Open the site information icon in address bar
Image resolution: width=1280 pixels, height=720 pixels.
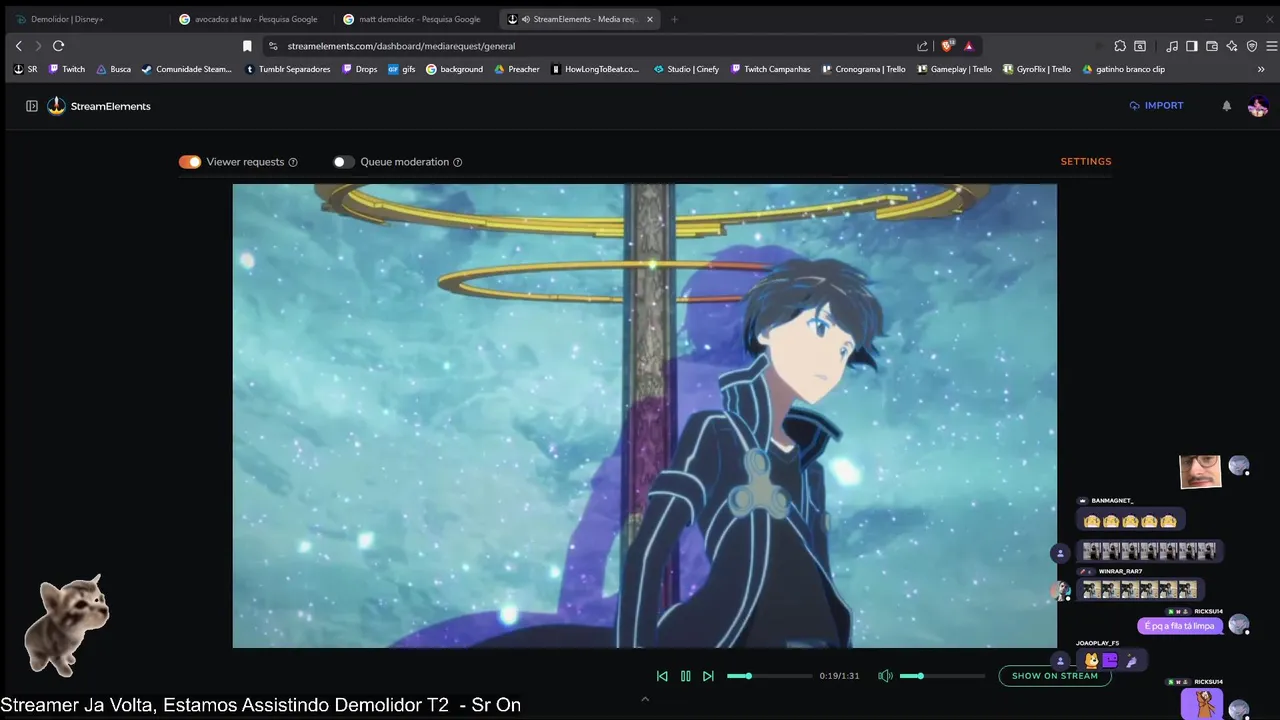(x=273, y=46)
